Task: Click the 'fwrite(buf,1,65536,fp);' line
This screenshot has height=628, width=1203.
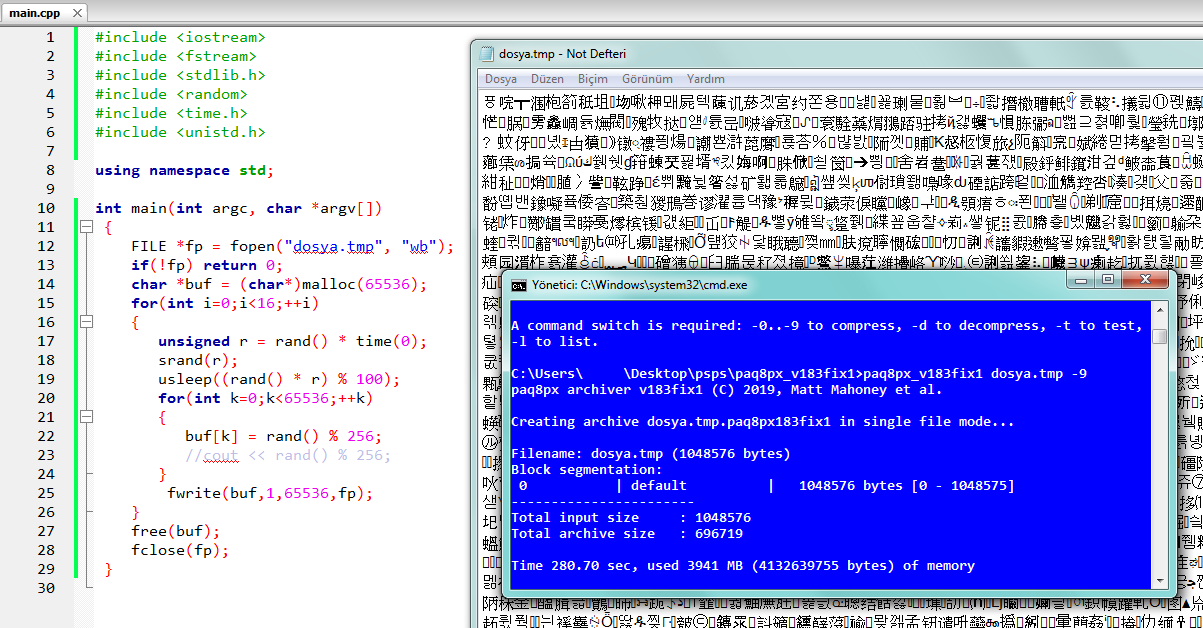Action: point(270,493)
